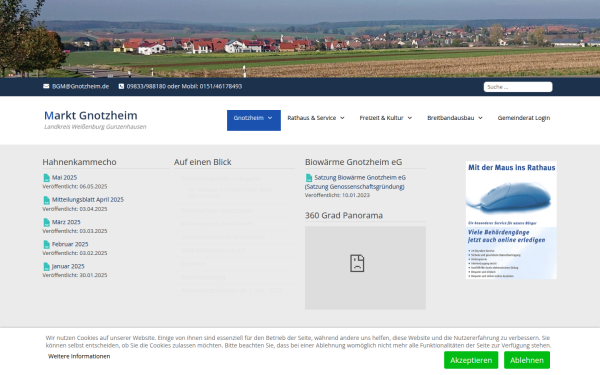This screenshot has height=375, width=600.
Task: Open Weitere Informationen cookie link
Action: (x=79, y=356)
